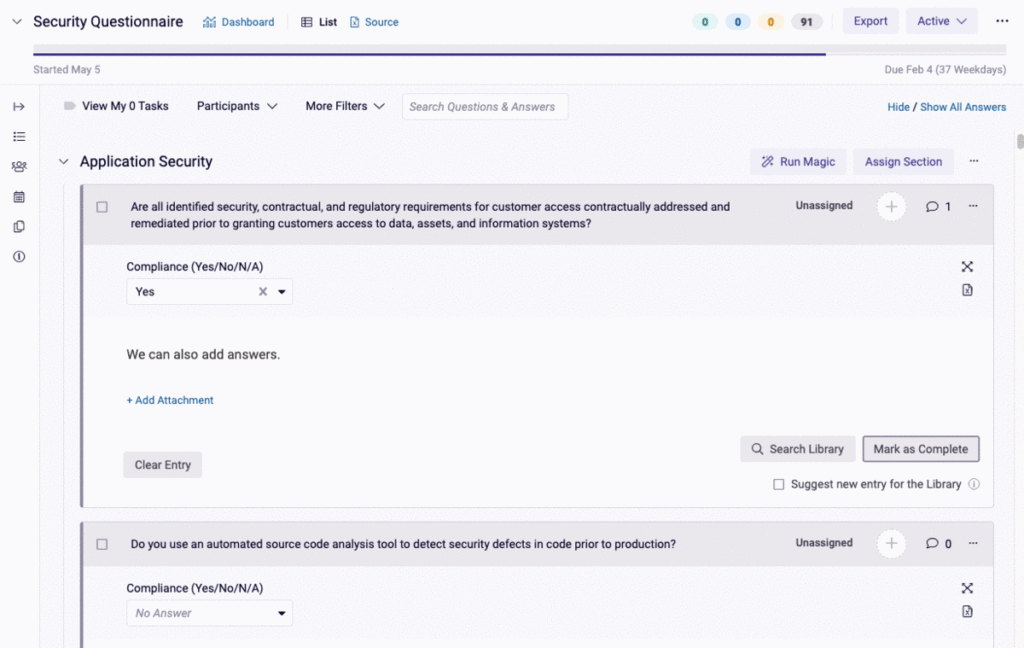The height and width of the screenshot is (648, 1024).
Task: Check the second question's checkbox
Action: coord(101,543)
